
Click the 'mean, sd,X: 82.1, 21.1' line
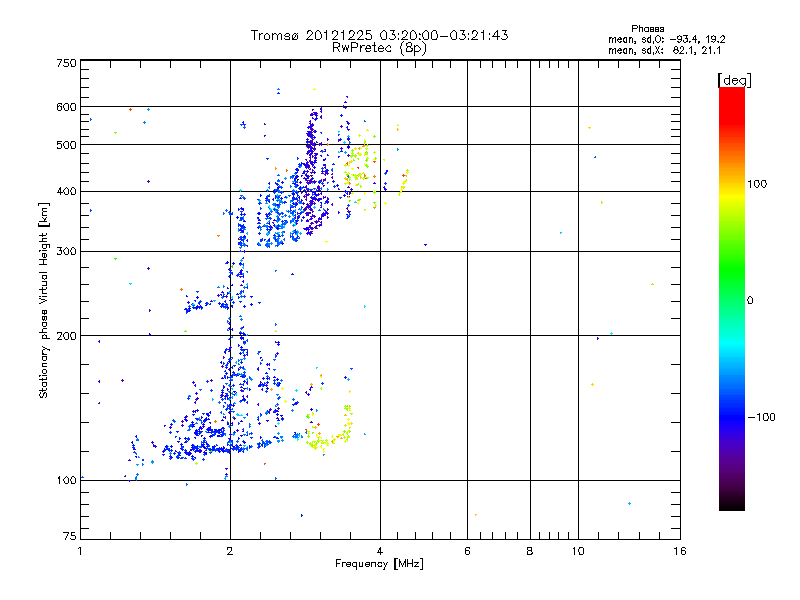664,50
